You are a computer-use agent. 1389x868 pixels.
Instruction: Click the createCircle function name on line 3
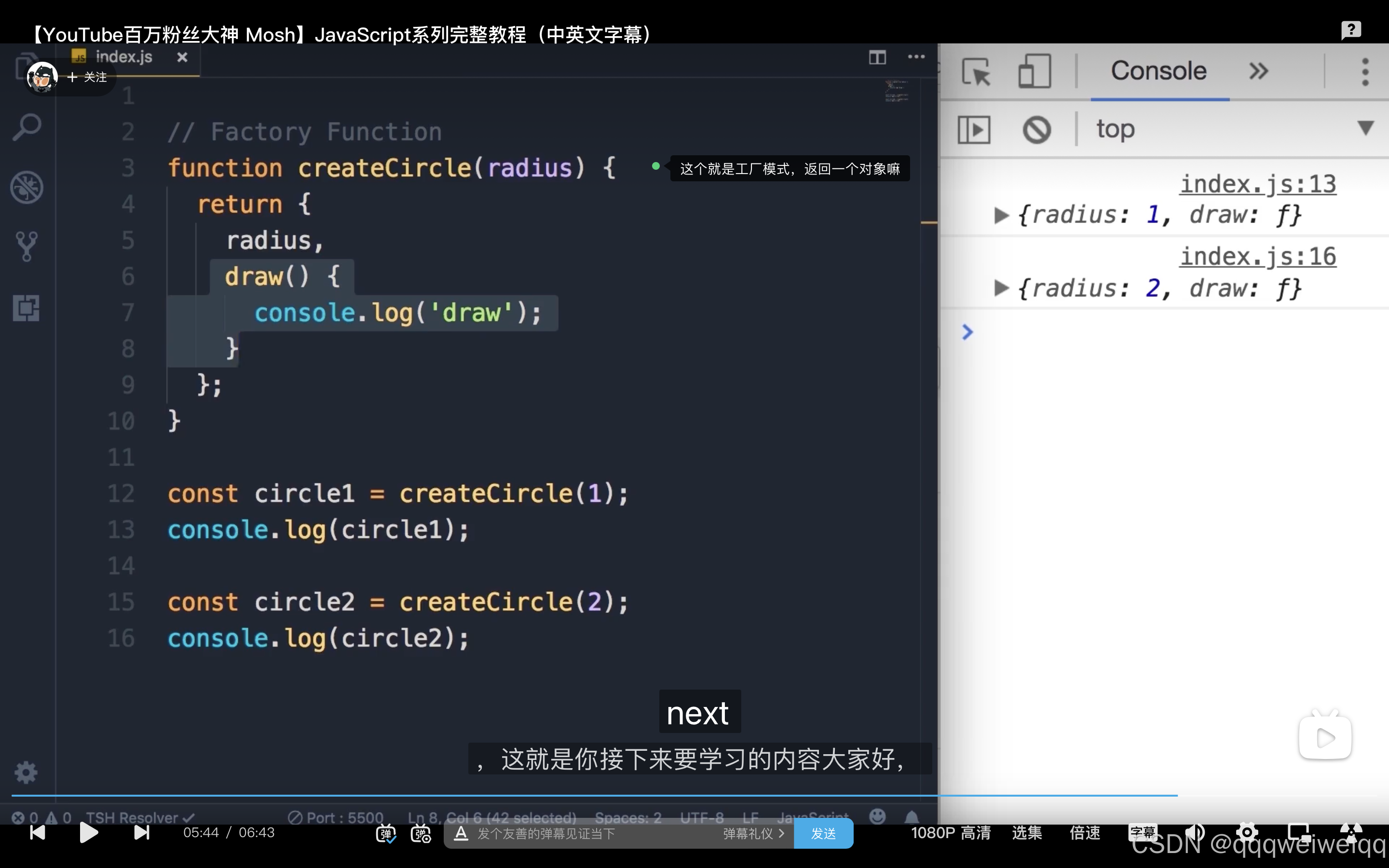(x=384, y=168)
